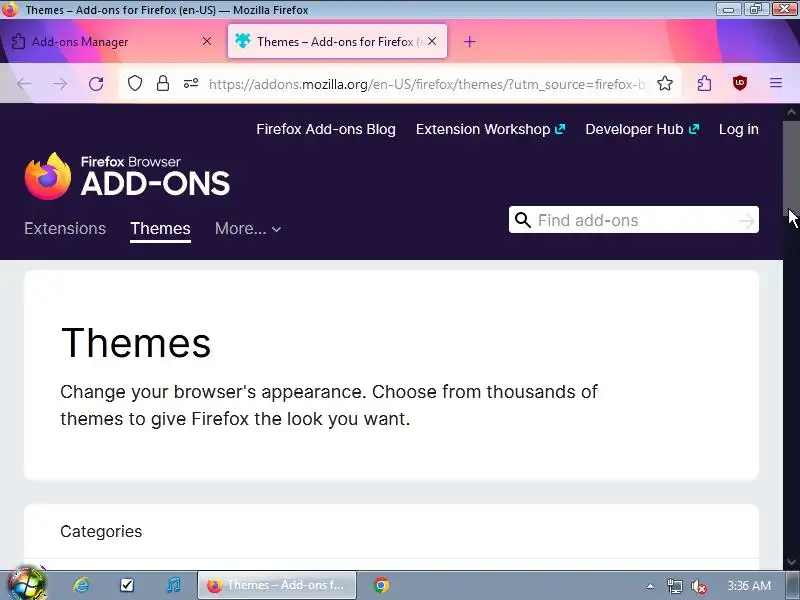Viewport: 800px width, 600px height.
Task: Click the page scrollbar up arrow
Action: pyautogui.click(x=791, y=111)
